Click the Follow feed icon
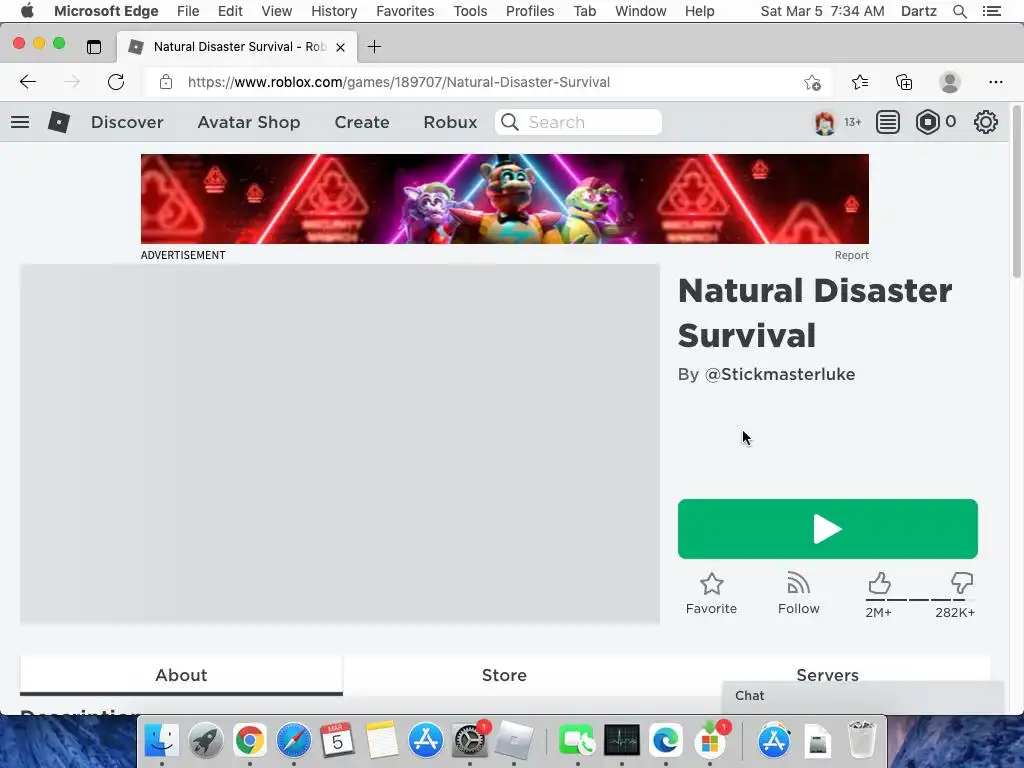Viewport: 1024px width, 768px height. click(x=798, y=583)
